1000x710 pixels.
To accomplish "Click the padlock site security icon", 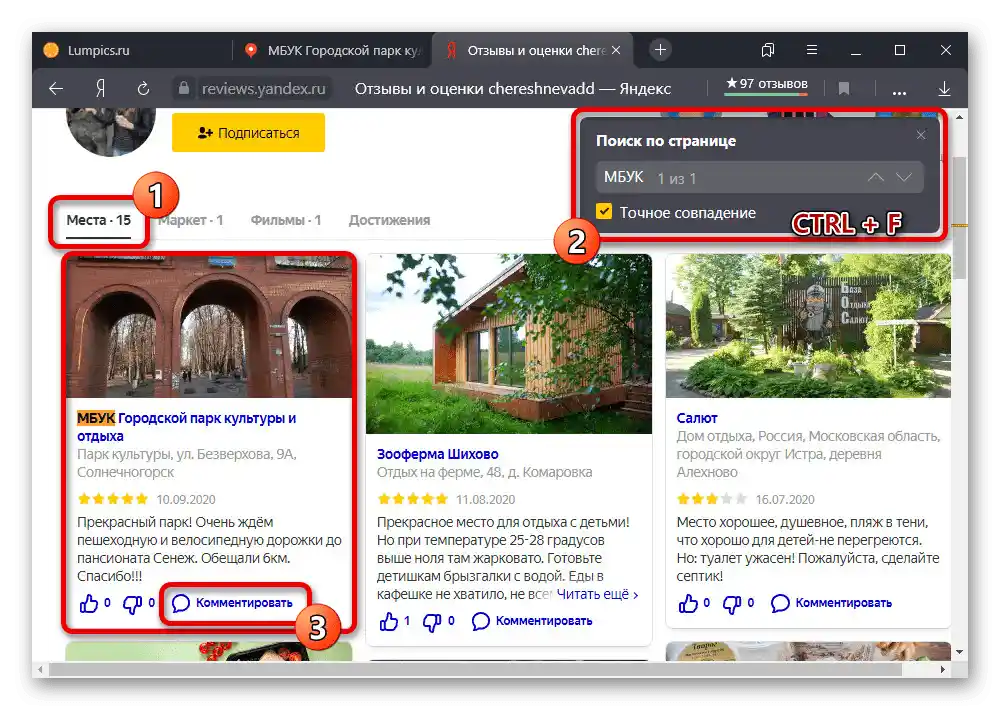I will tap(184, 88).
